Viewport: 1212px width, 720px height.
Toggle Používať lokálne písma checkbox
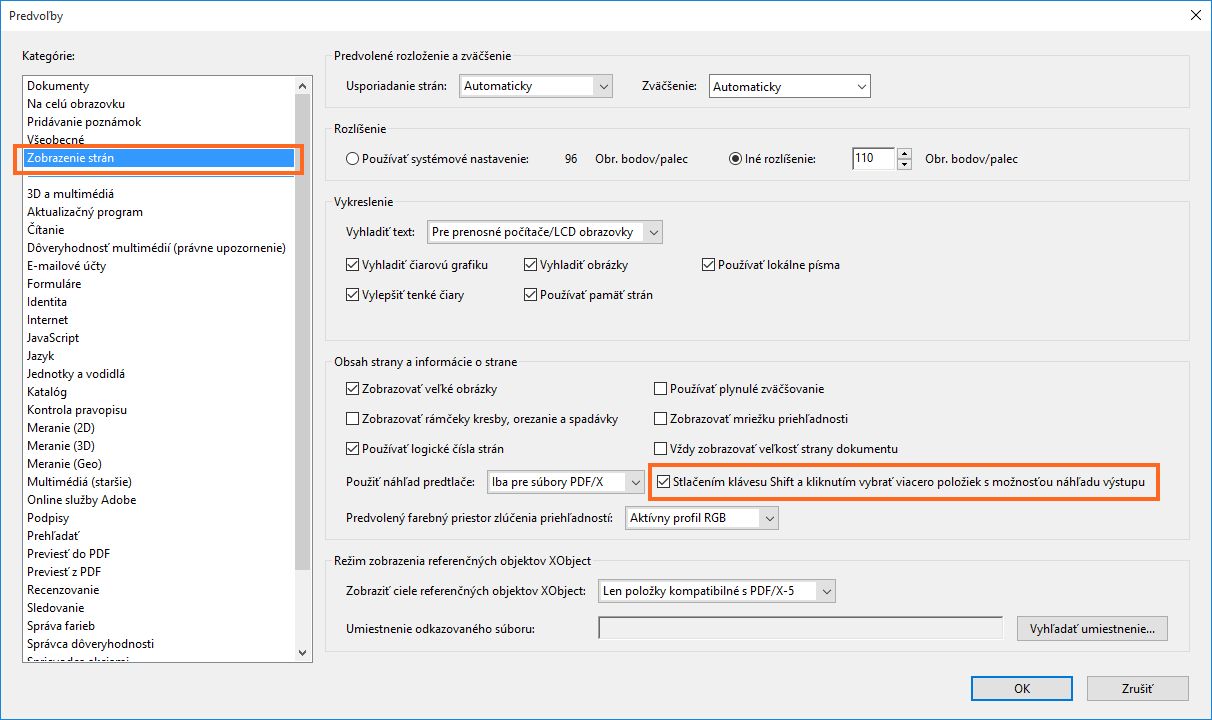click(709, 265)
